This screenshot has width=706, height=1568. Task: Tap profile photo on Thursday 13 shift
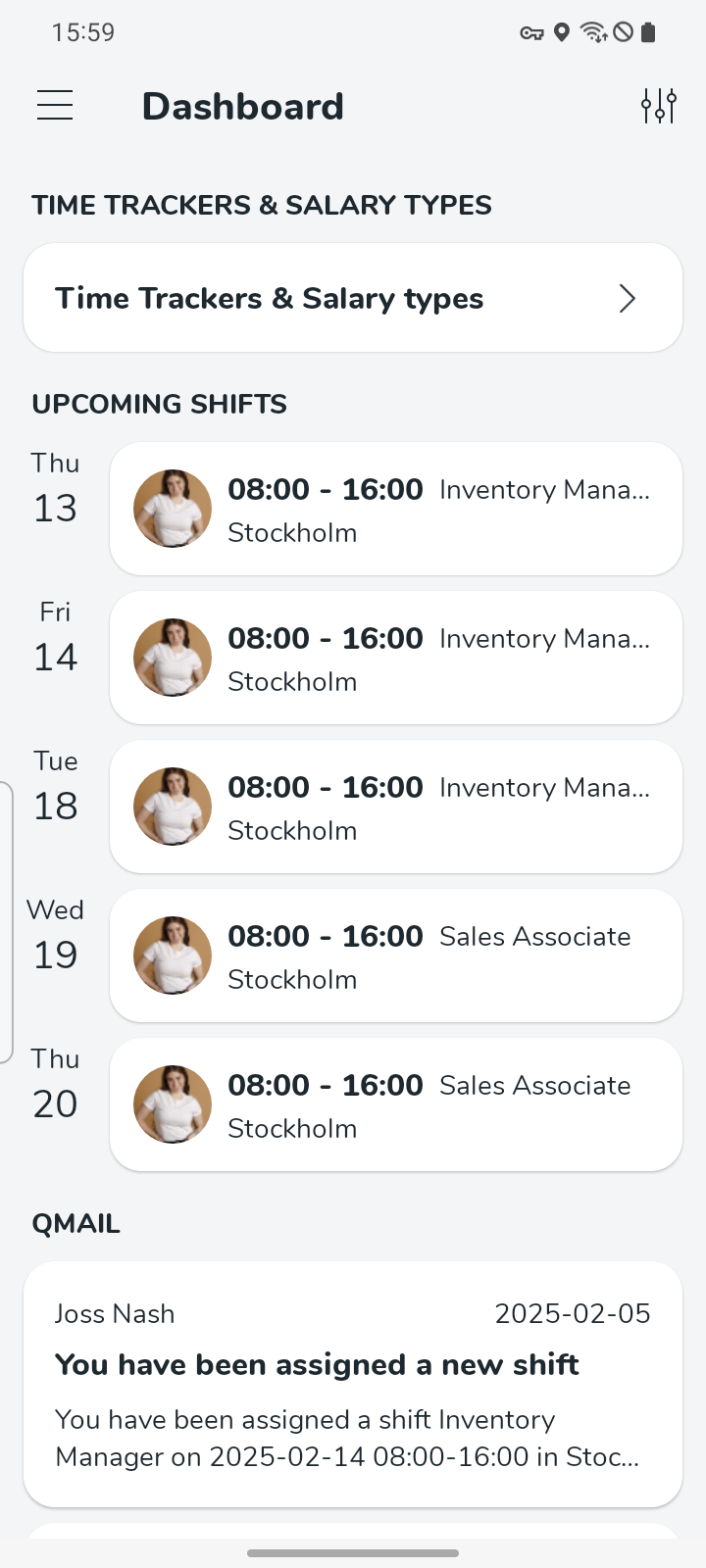(173, 509)
